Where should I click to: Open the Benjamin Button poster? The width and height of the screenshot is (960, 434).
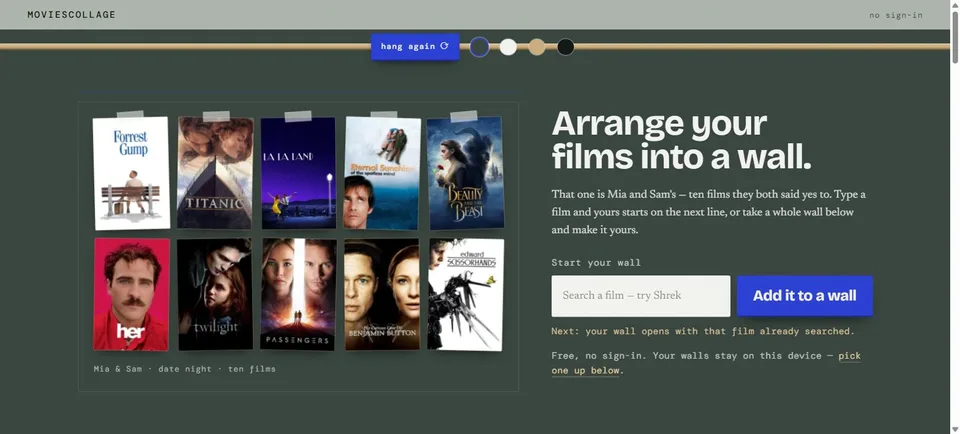382,294
